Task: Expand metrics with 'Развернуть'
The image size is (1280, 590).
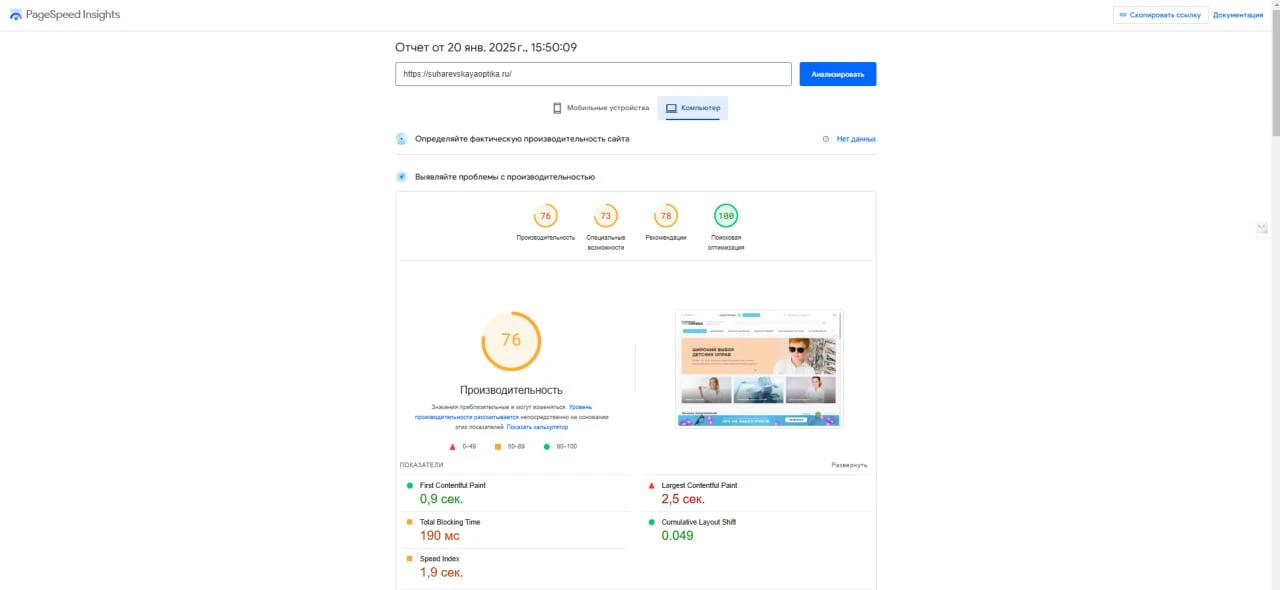Action: click(x=849, y=465)
